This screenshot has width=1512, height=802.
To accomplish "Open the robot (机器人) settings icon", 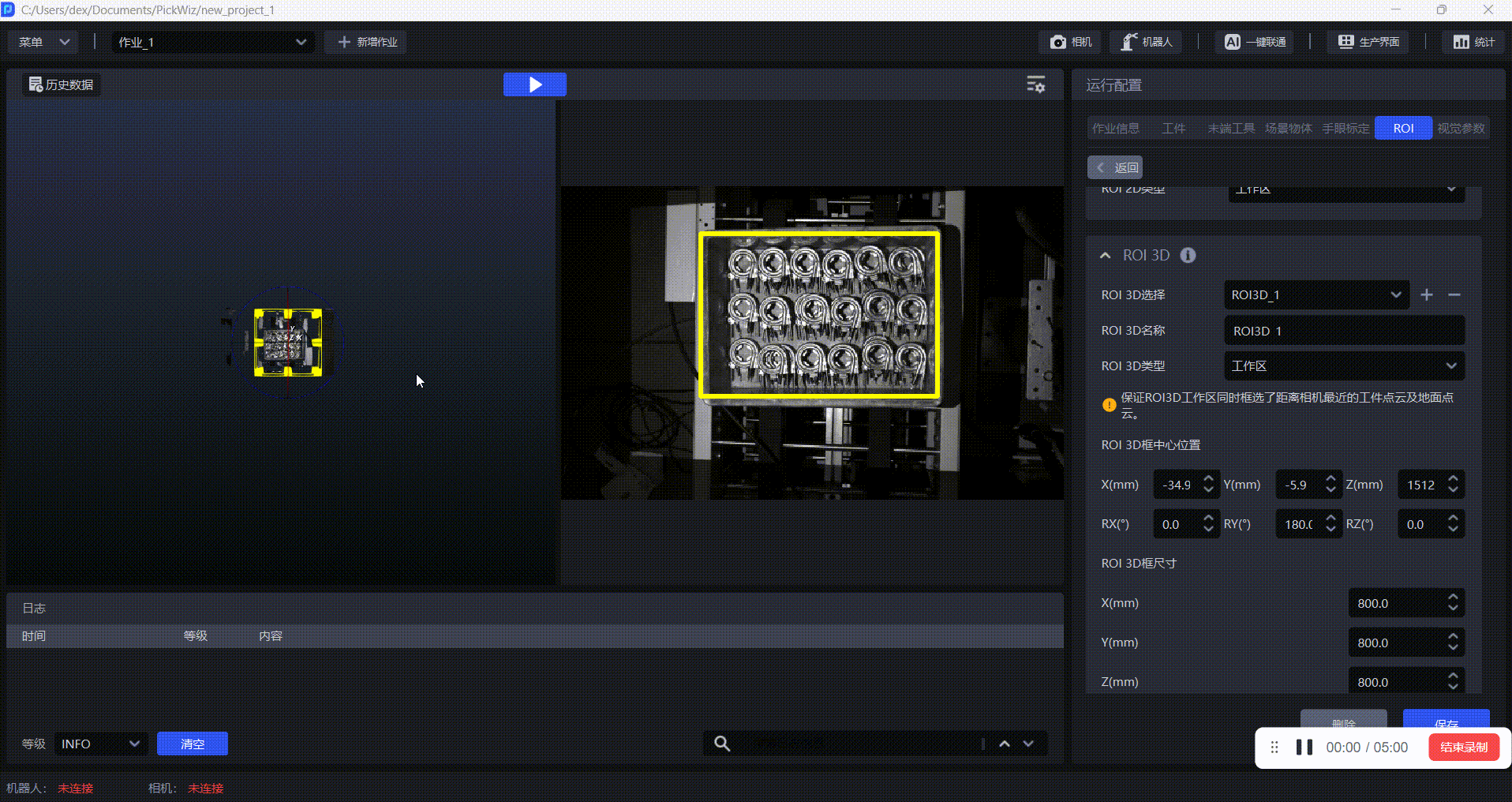I will click(x=1129, y=42).
